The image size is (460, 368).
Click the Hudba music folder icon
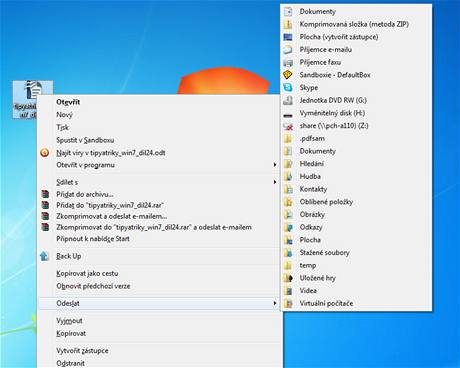(x=288, y=177)
